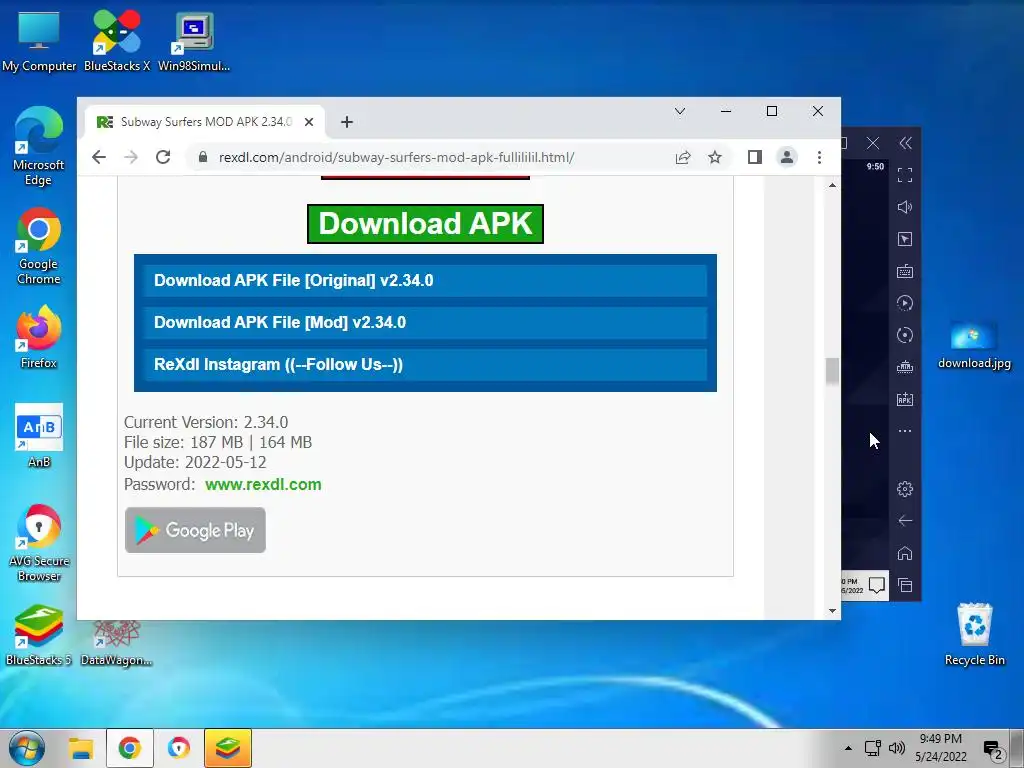Click scrollbar up arrow in Chrome
Viewport: 1024px width, 768px height.
pos(832,185)
